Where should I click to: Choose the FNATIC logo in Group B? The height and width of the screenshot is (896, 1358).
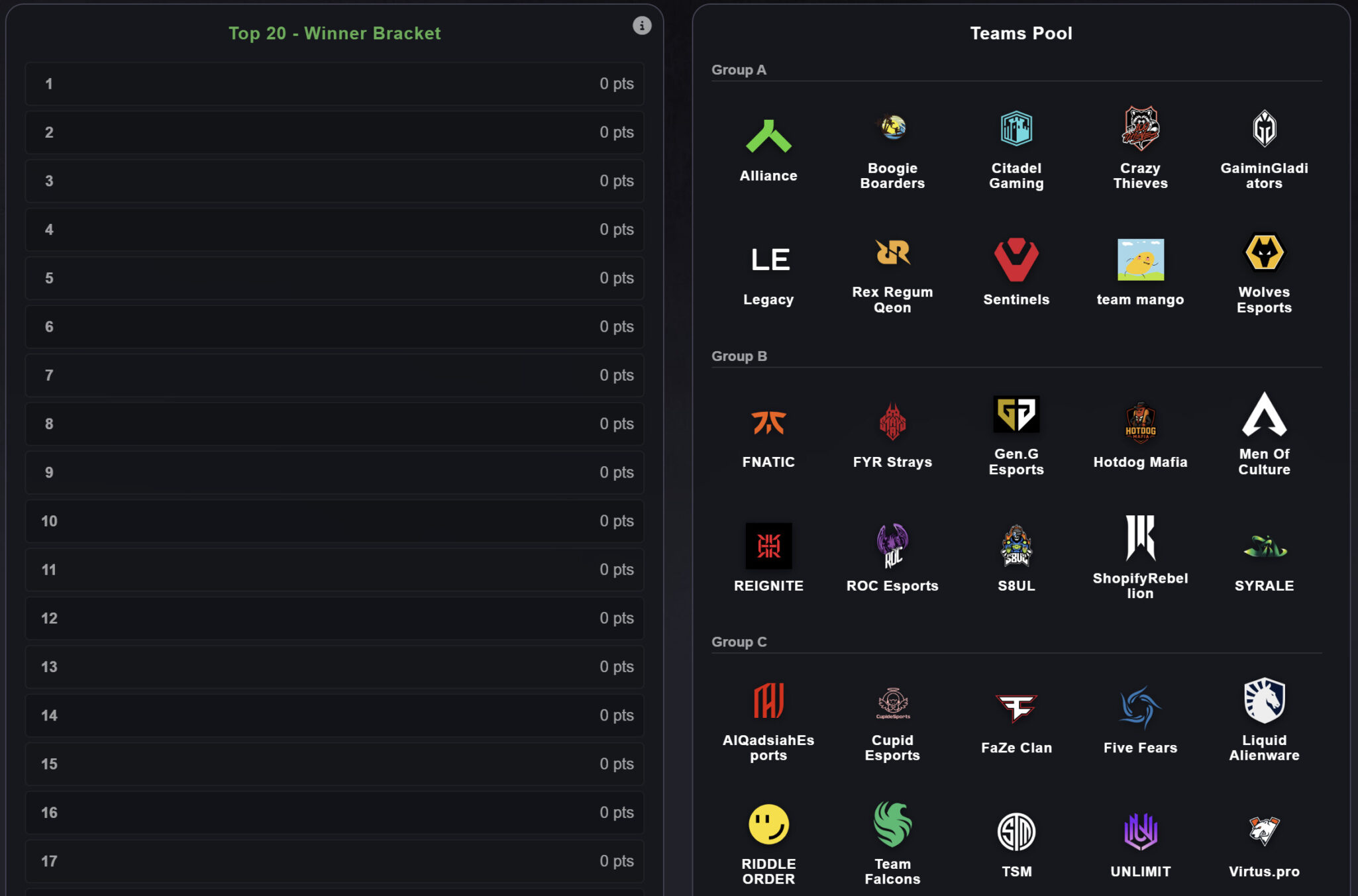(x=768, y=422)
